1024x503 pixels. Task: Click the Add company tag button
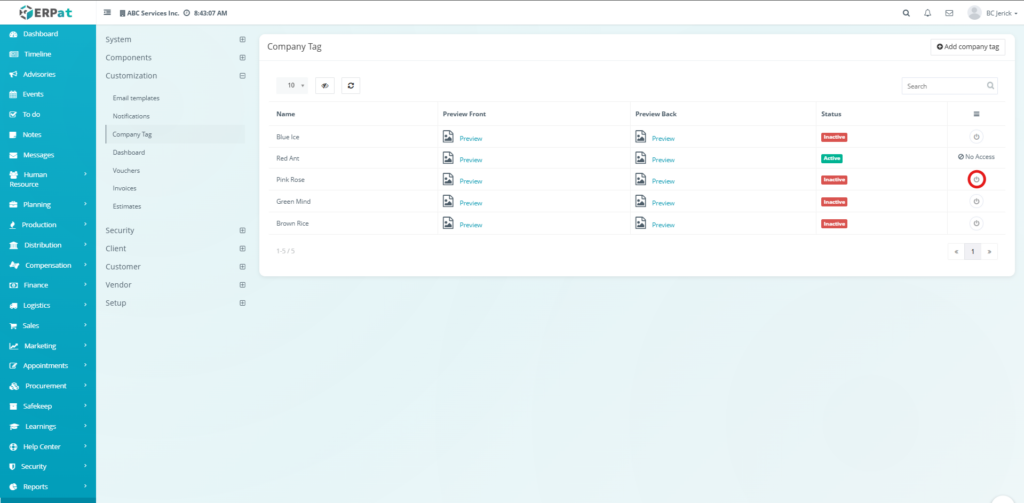point(967,47)
